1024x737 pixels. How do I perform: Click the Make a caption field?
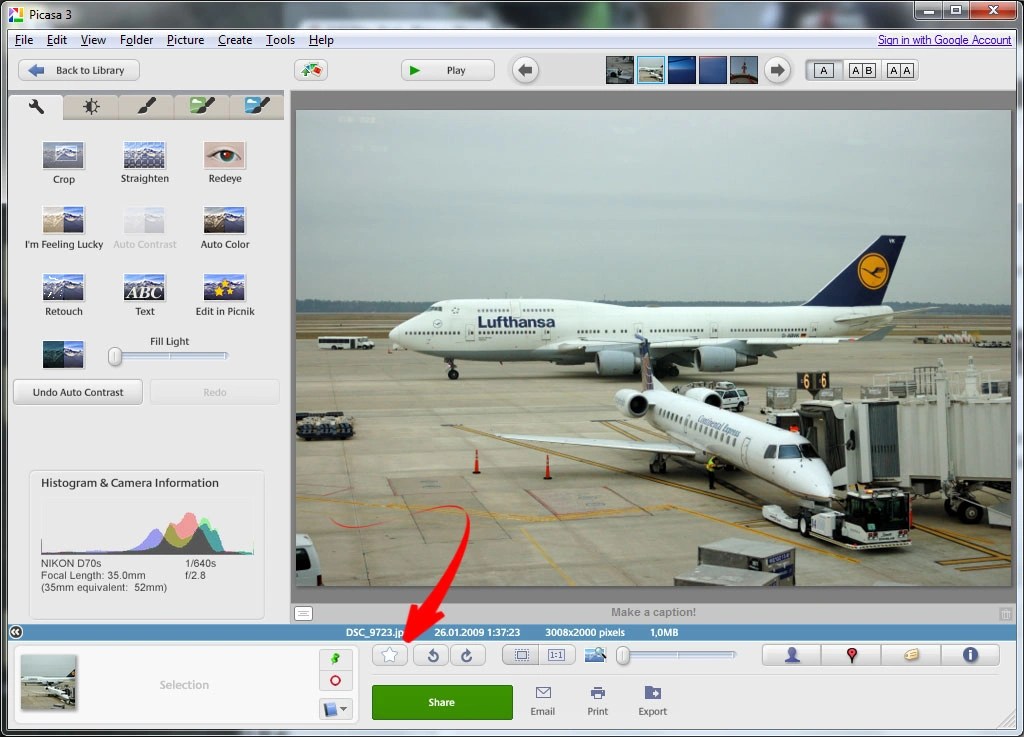(x=654, y=612)
